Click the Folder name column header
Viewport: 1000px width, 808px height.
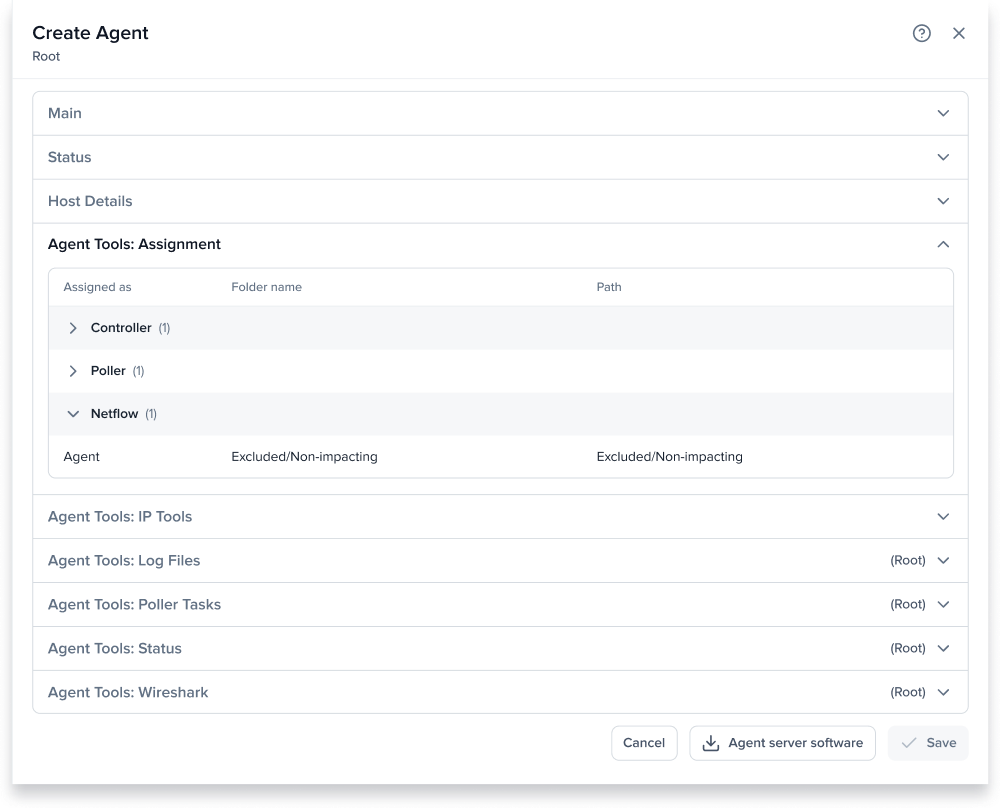point(267,287)
